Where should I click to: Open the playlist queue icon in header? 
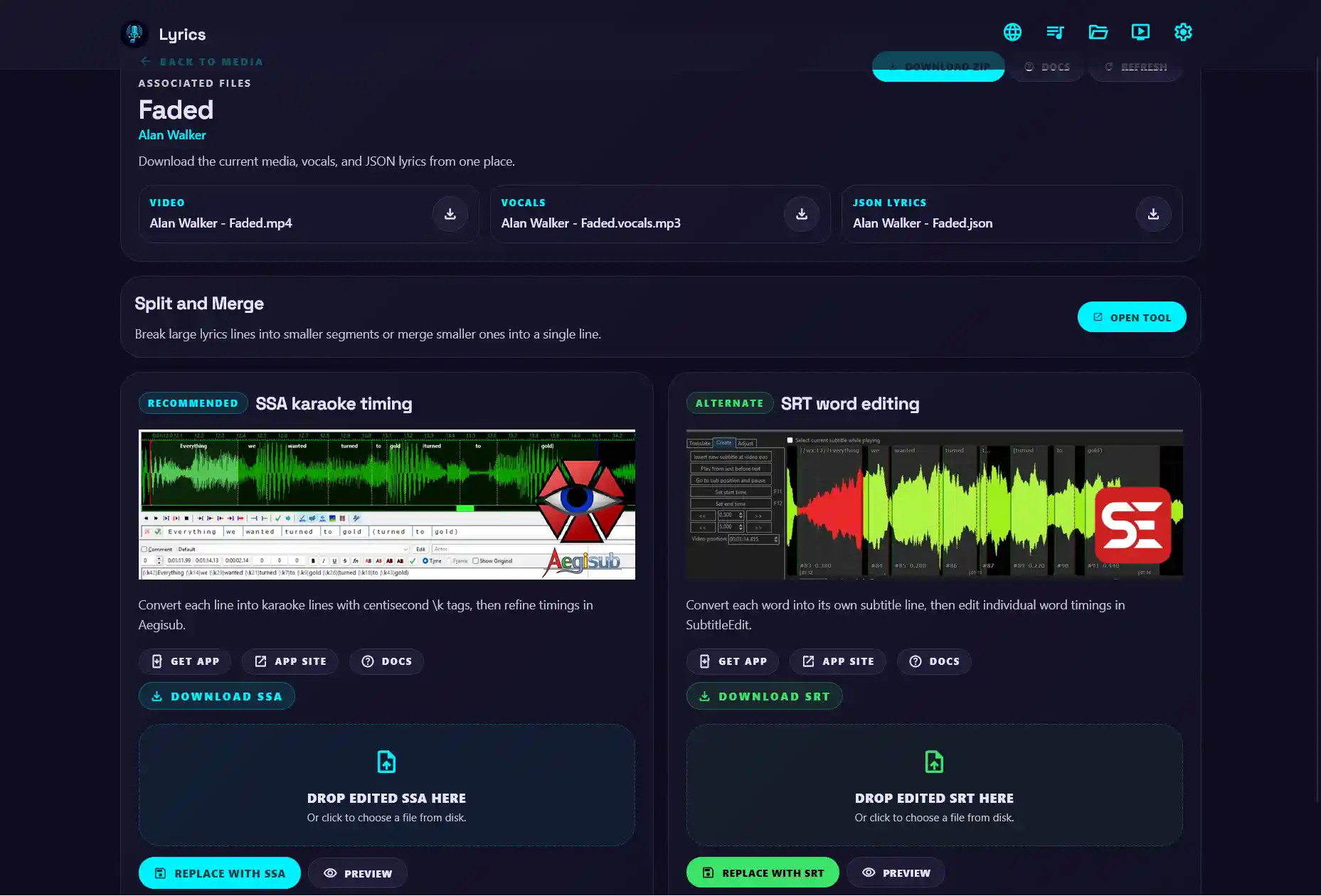[x=1055, y=32]
